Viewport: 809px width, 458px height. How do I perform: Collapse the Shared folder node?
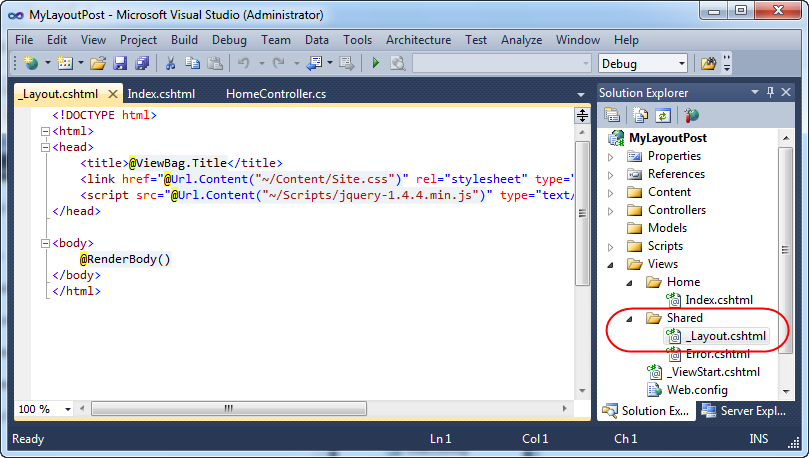pos(629,319)
